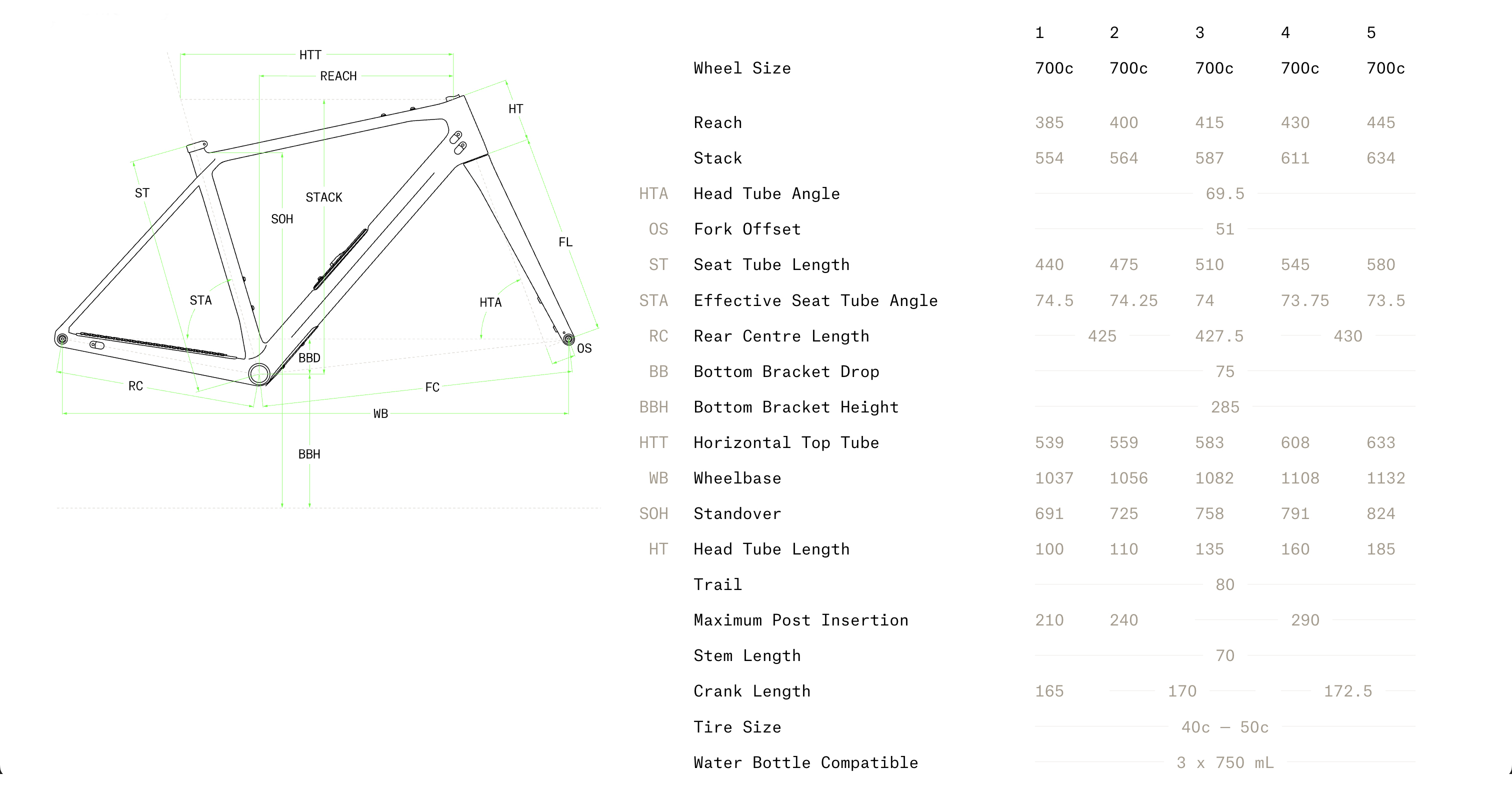This screenshot has height=800, width=1512.
Task: Click the front fork dropout marker near OS
Action: (568, 338)
